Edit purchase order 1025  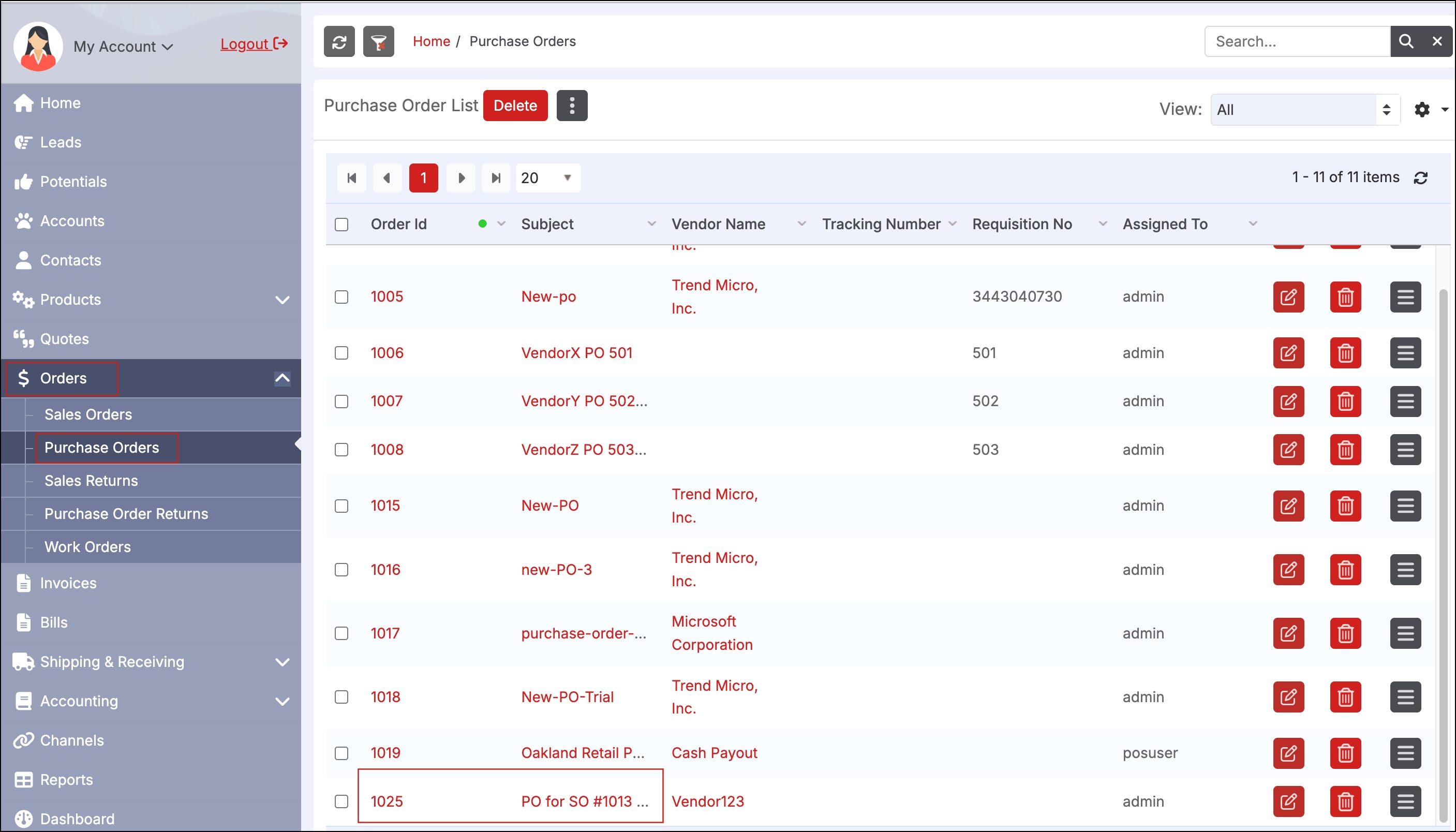coord(1288,801)
